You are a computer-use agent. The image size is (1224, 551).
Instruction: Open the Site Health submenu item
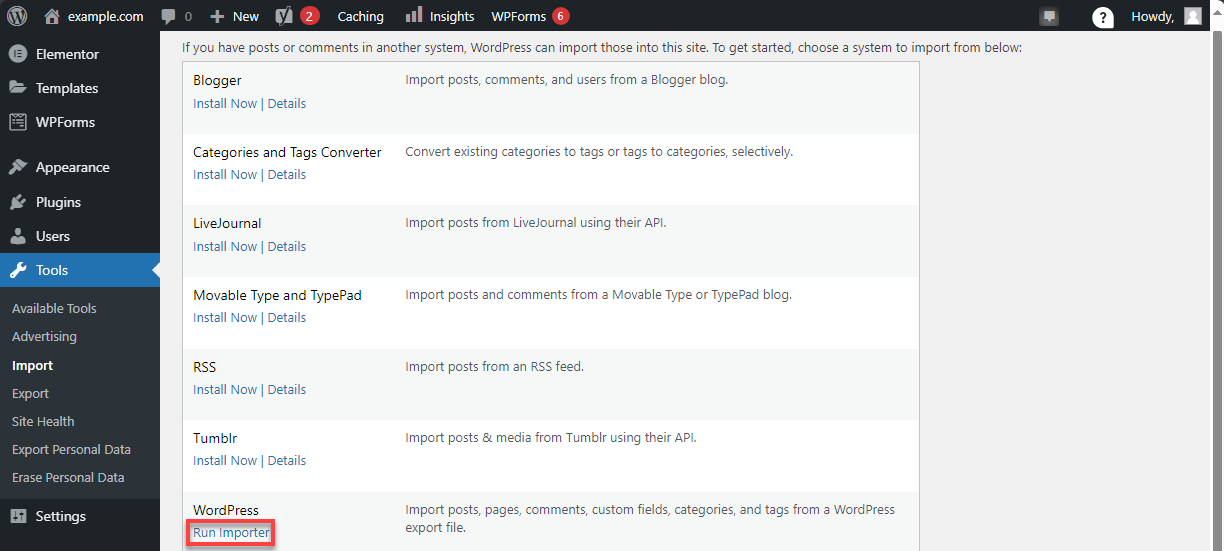click(x=43, y=422)
